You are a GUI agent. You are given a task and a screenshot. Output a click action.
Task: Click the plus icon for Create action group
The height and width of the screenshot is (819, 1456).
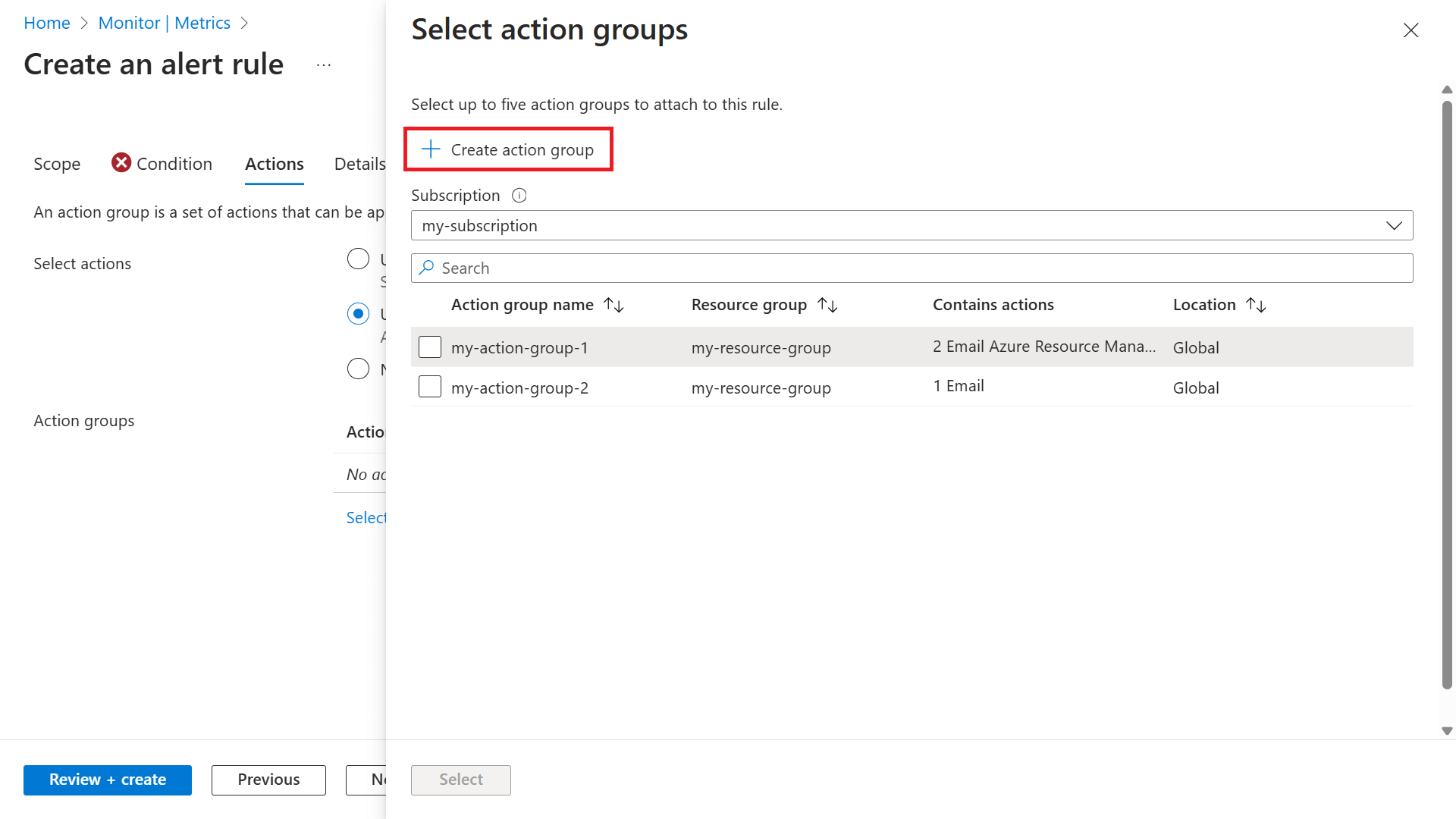(431, 149)
